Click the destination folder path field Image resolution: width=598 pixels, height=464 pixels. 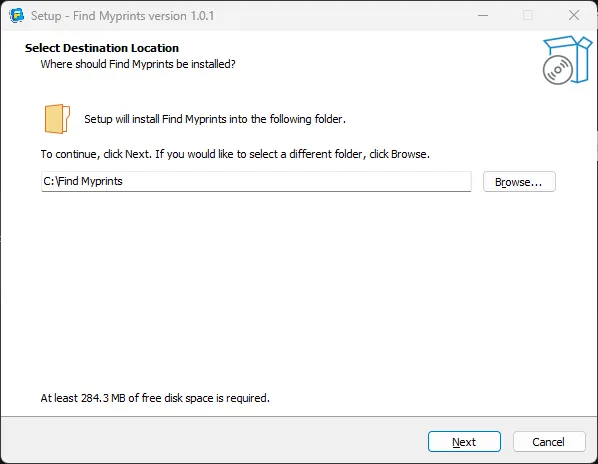(256, 181)
